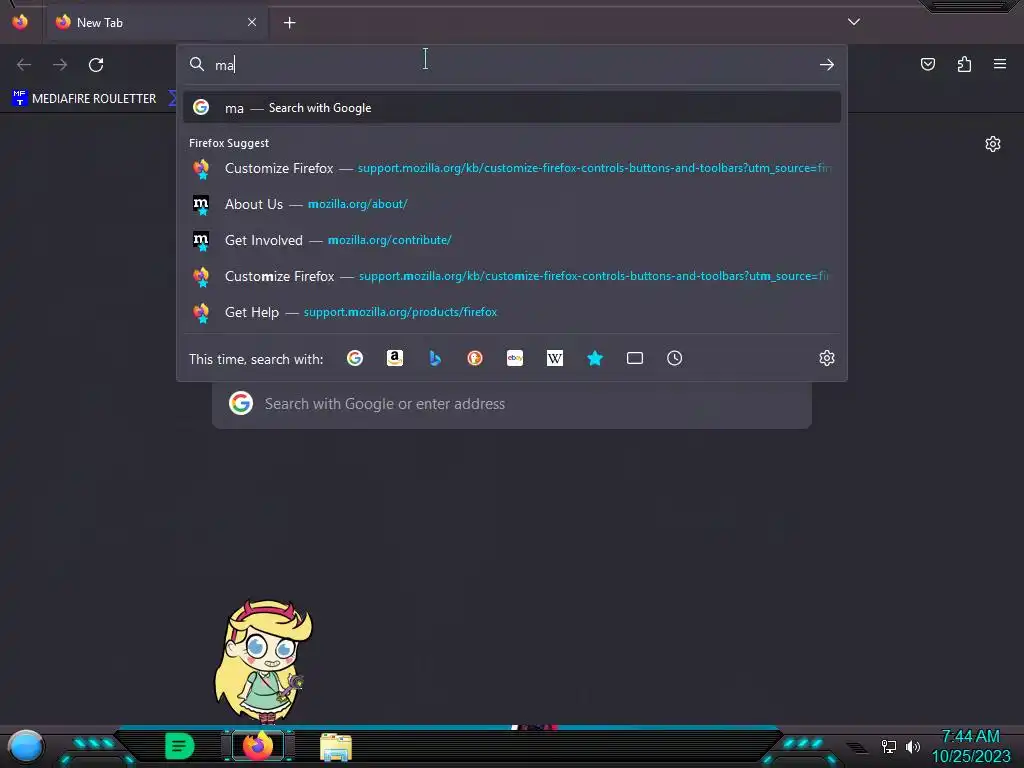Open second Customize Firefox suggestion with bold 'm'
Image resolution: width=1024 pixels, height=768 pixels.
[x=512, y=276]
